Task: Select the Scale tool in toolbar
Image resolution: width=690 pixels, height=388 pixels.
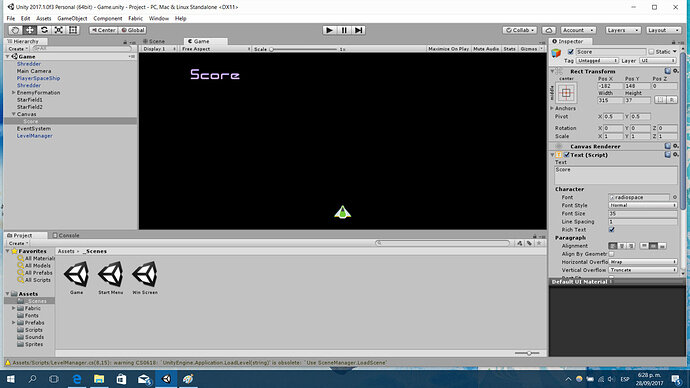Action: [59, 30]
